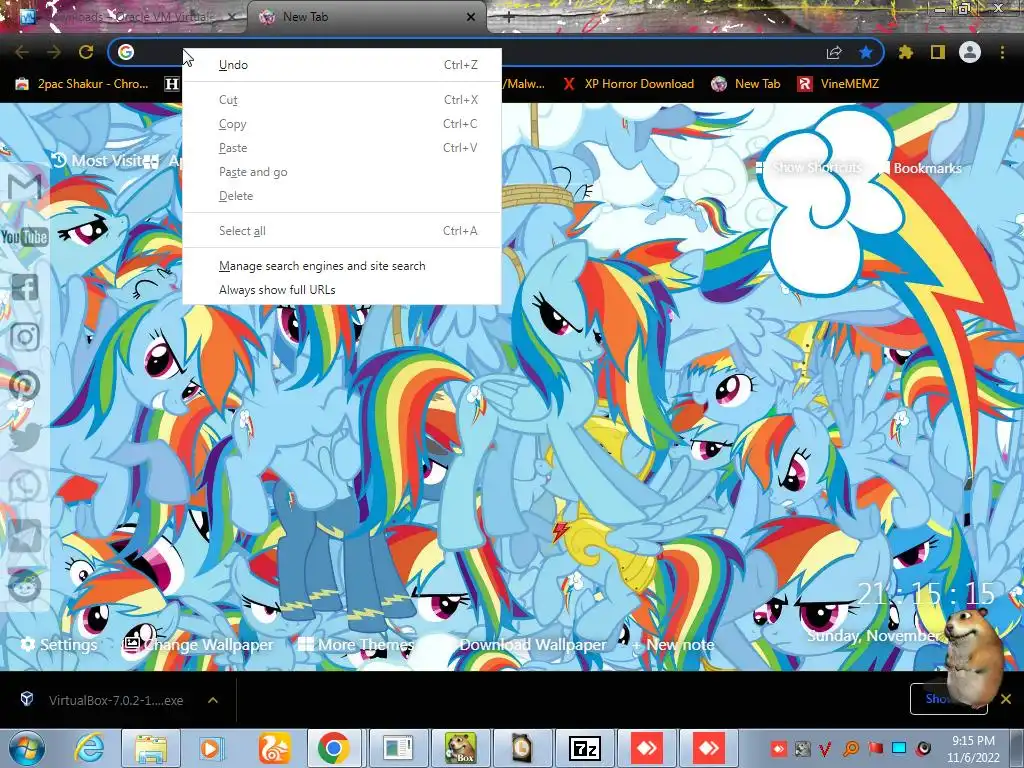This screenshot has width=1024, height=768.
Task: Click Download Wallpaper
Action: tap(532, 645)
